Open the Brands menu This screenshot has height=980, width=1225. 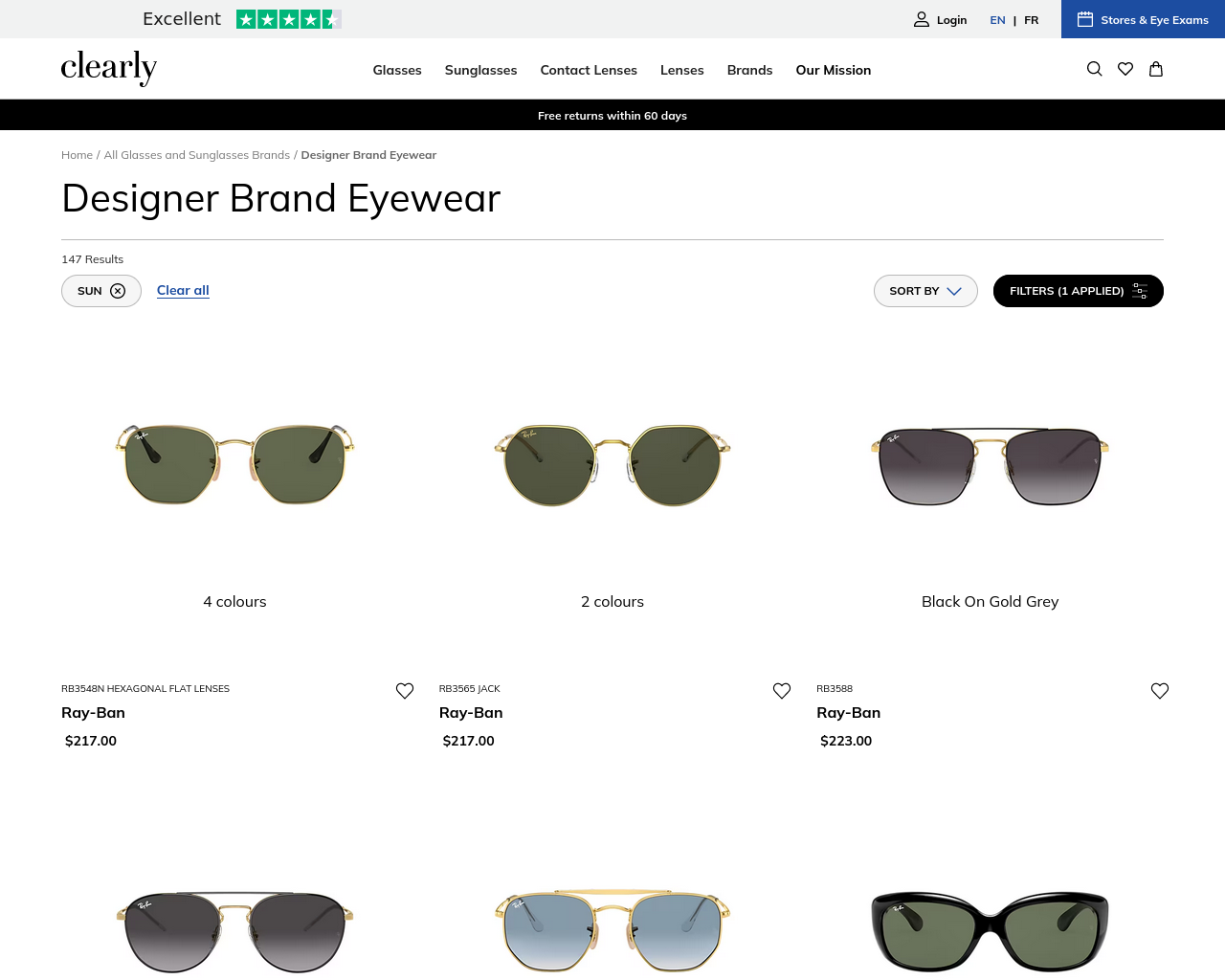(x=749, y=70)
